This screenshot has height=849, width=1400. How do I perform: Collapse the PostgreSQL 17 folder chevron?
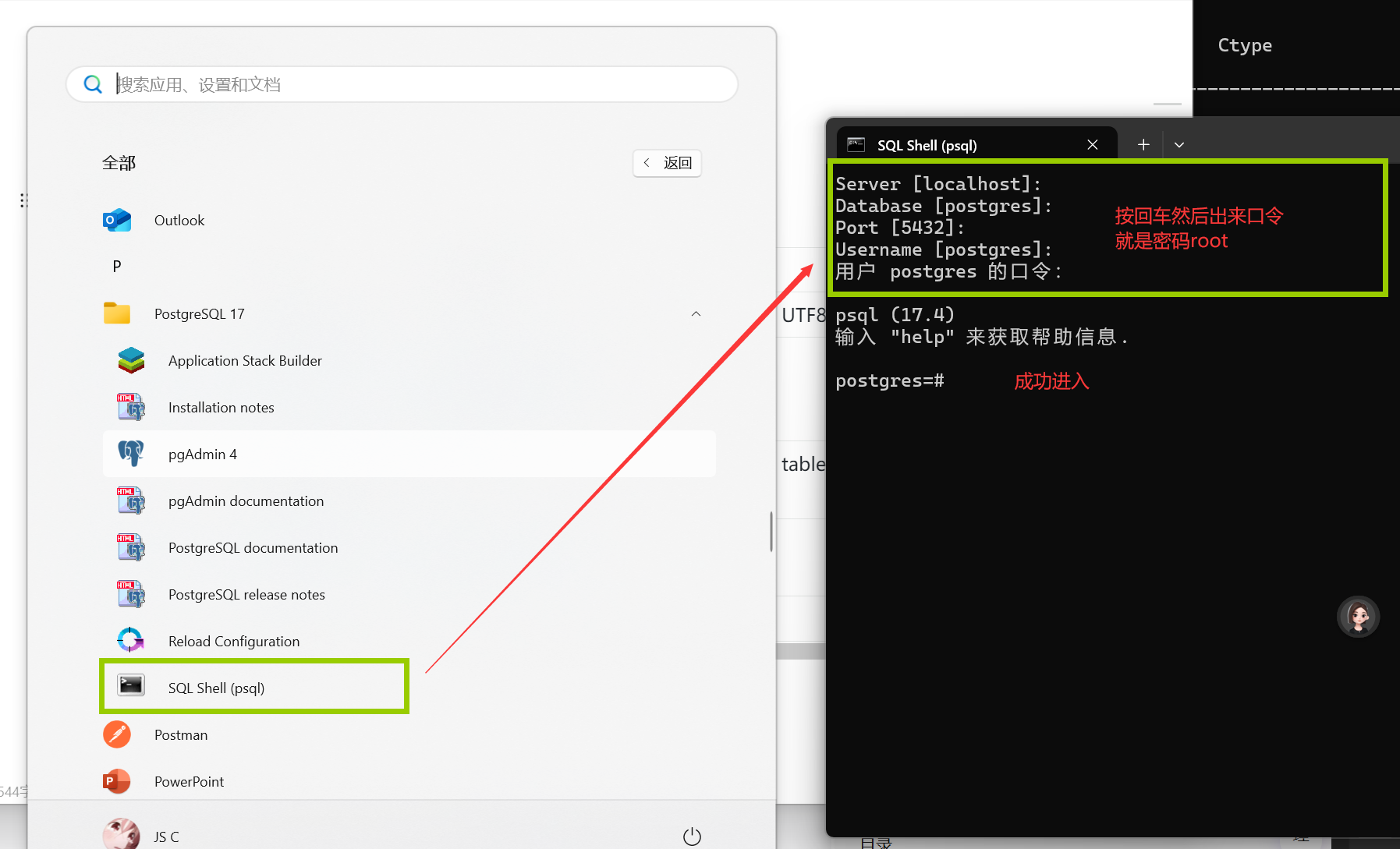[x=696, y=313]
